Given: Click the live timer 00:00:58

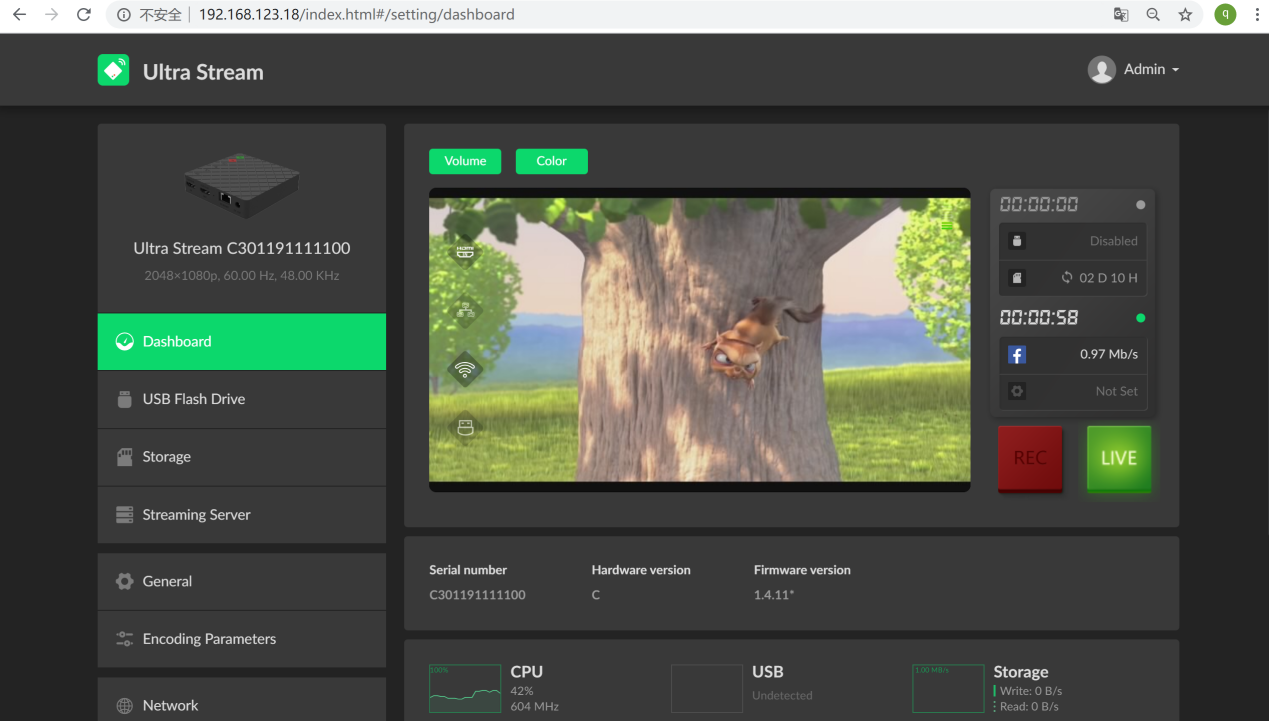Looking at the screenshot, I should (1039, 318).
